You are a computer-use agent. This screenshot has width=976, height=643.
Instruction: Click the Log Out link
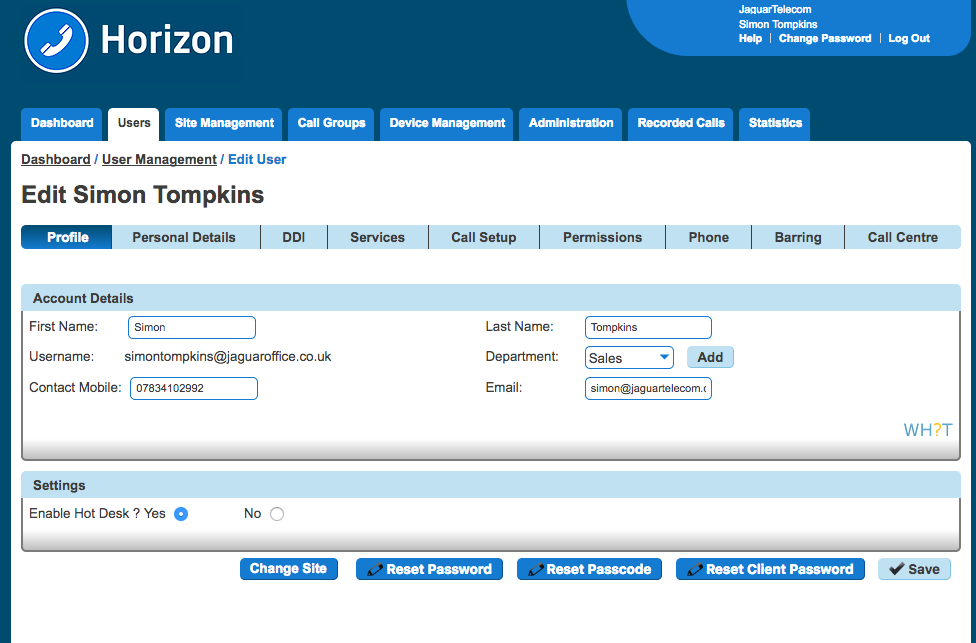point(908,38)
